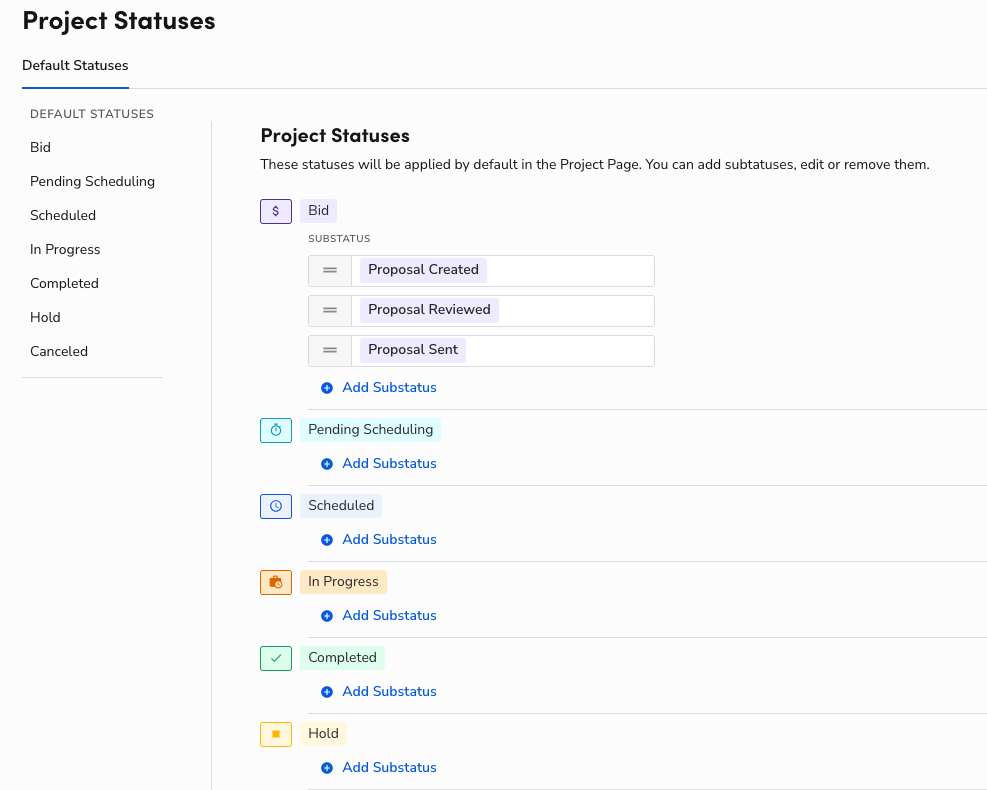Click the drag handle for Proposal Created

[x=330, y=270]
